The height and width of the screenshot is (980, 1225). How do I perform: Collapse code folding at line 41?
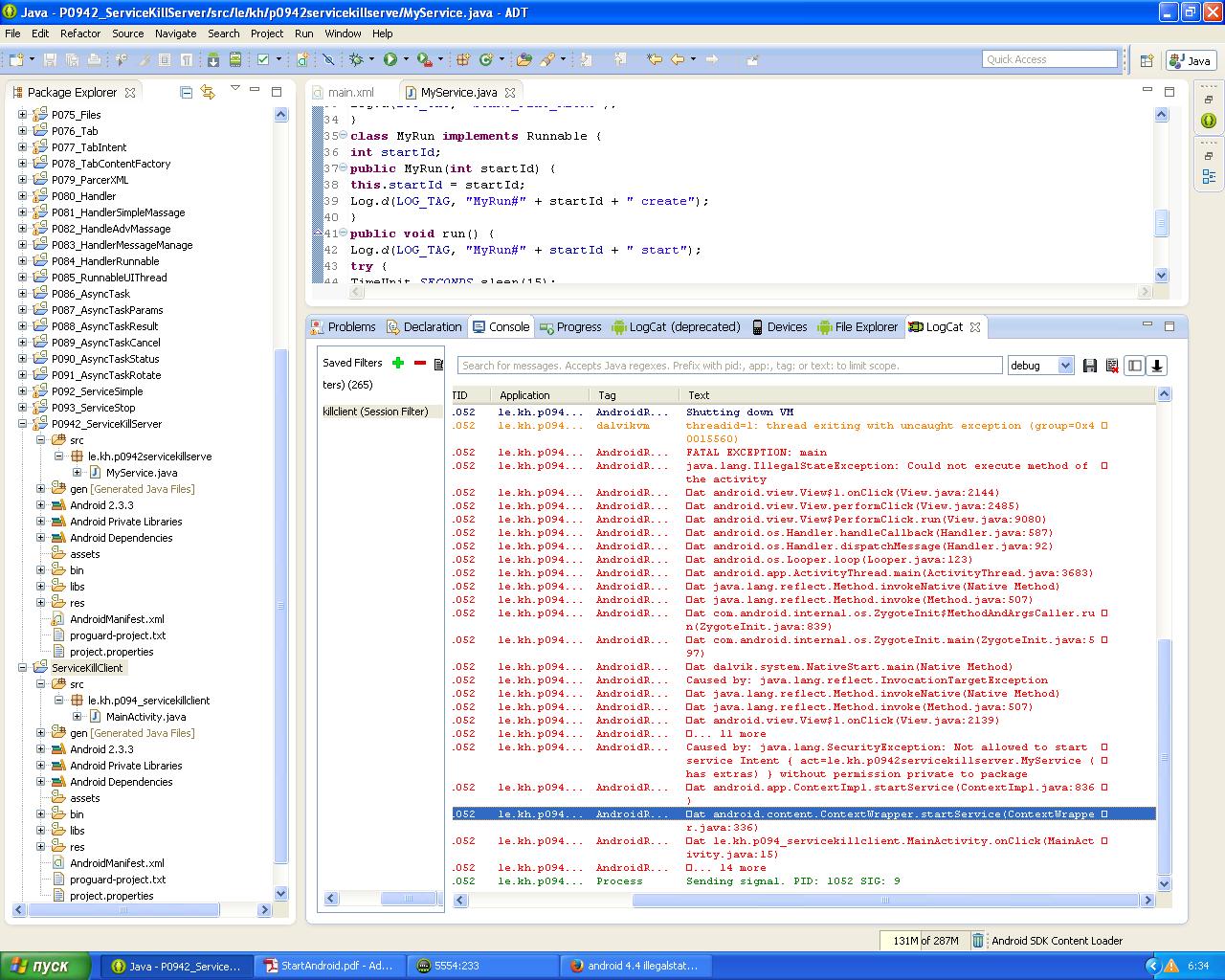(x=344, y=233)
